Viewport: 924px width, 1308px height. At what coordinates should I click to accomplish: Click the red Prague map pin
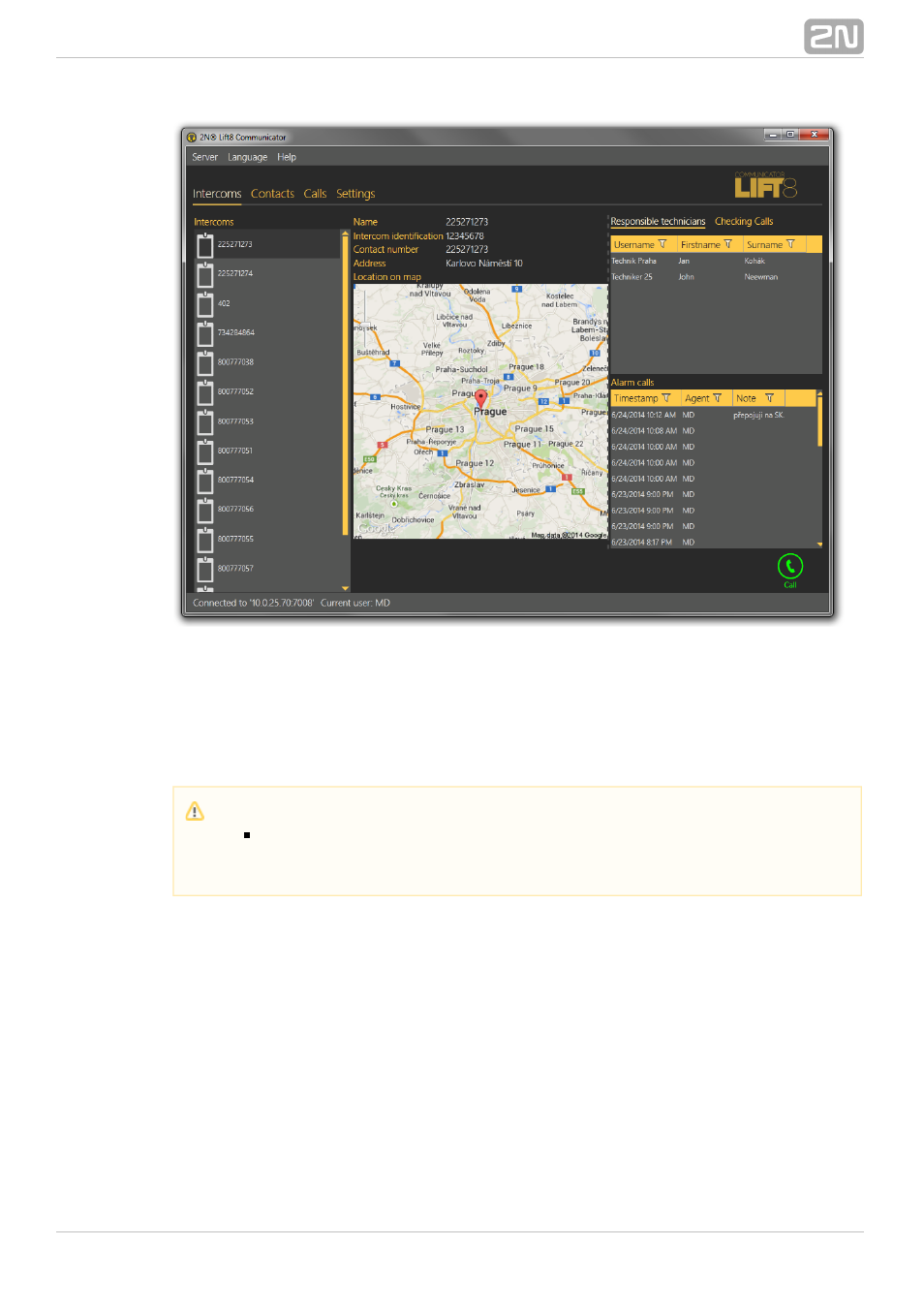click(x=480, y=399)
